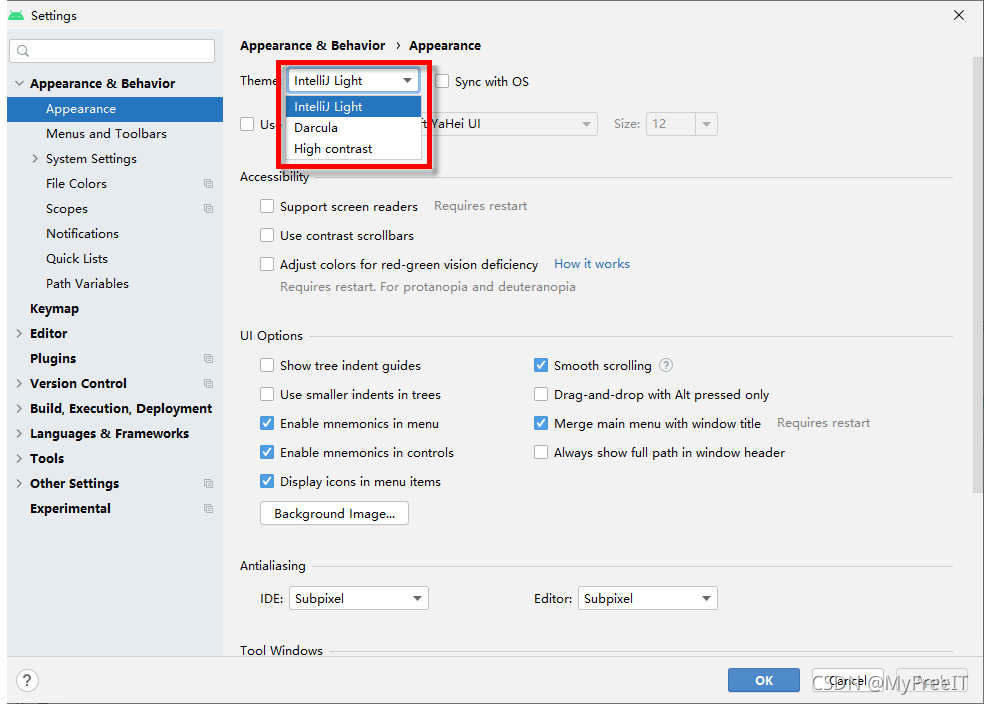
Task: Open Keymap settings
Action: [55, 309]
